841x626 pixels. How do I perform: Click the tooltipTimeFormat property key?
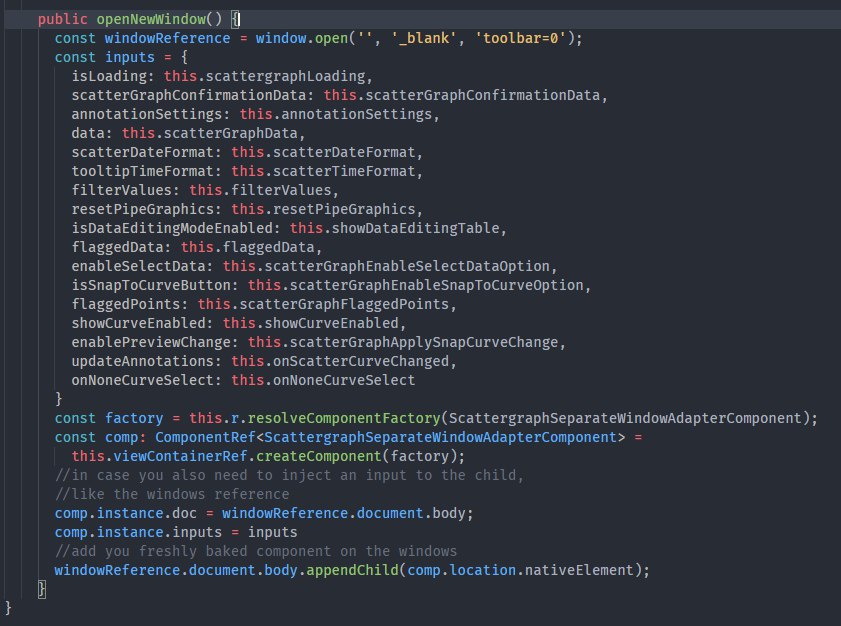(143, 171)
